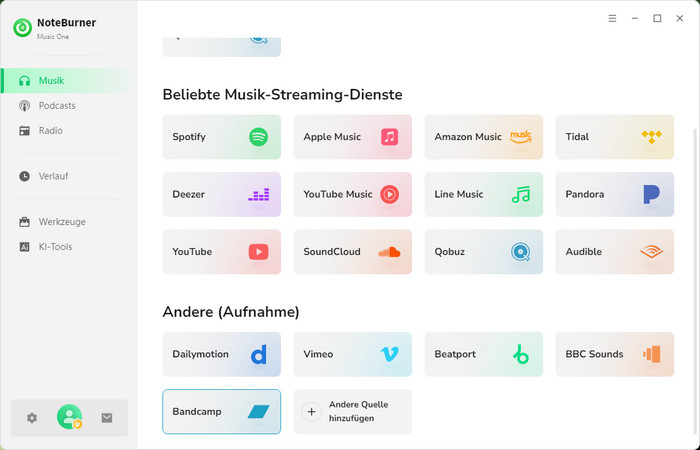
Task: Click the Line Music label text
Action: pyautogui.click(x=458, y=194)
